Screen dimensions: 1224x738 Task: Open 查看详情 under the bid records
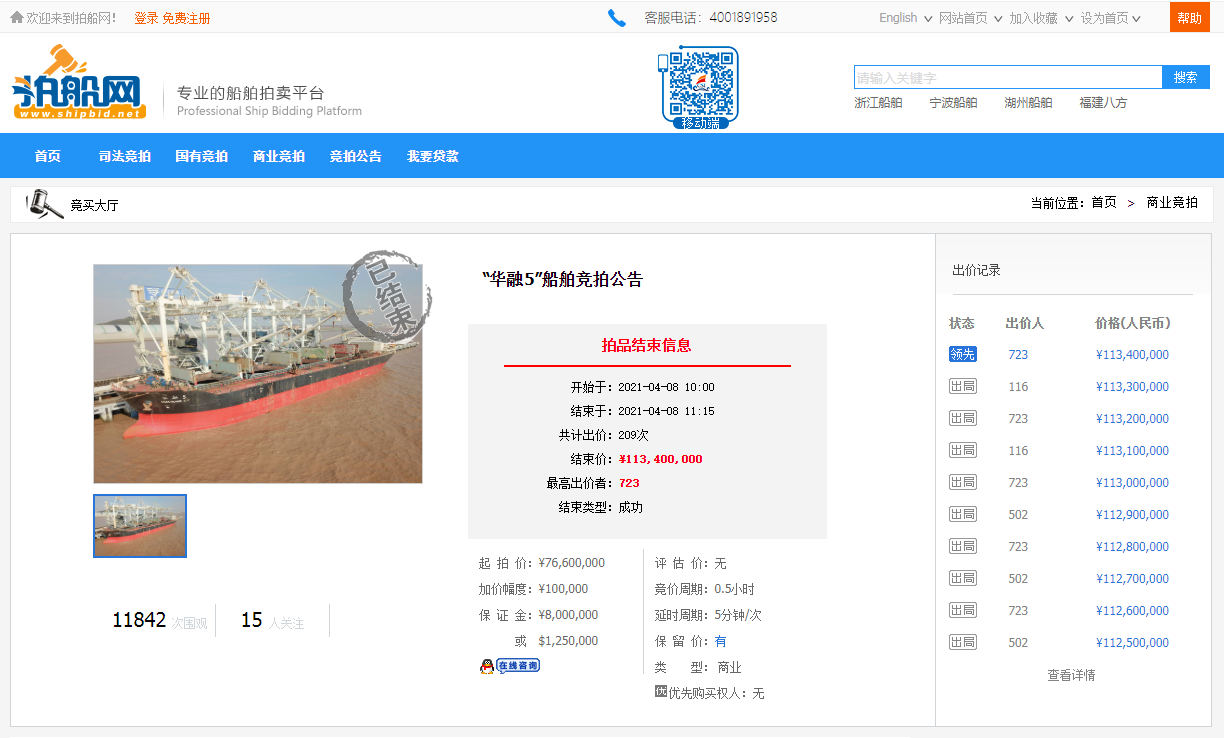coord(1071,675)
